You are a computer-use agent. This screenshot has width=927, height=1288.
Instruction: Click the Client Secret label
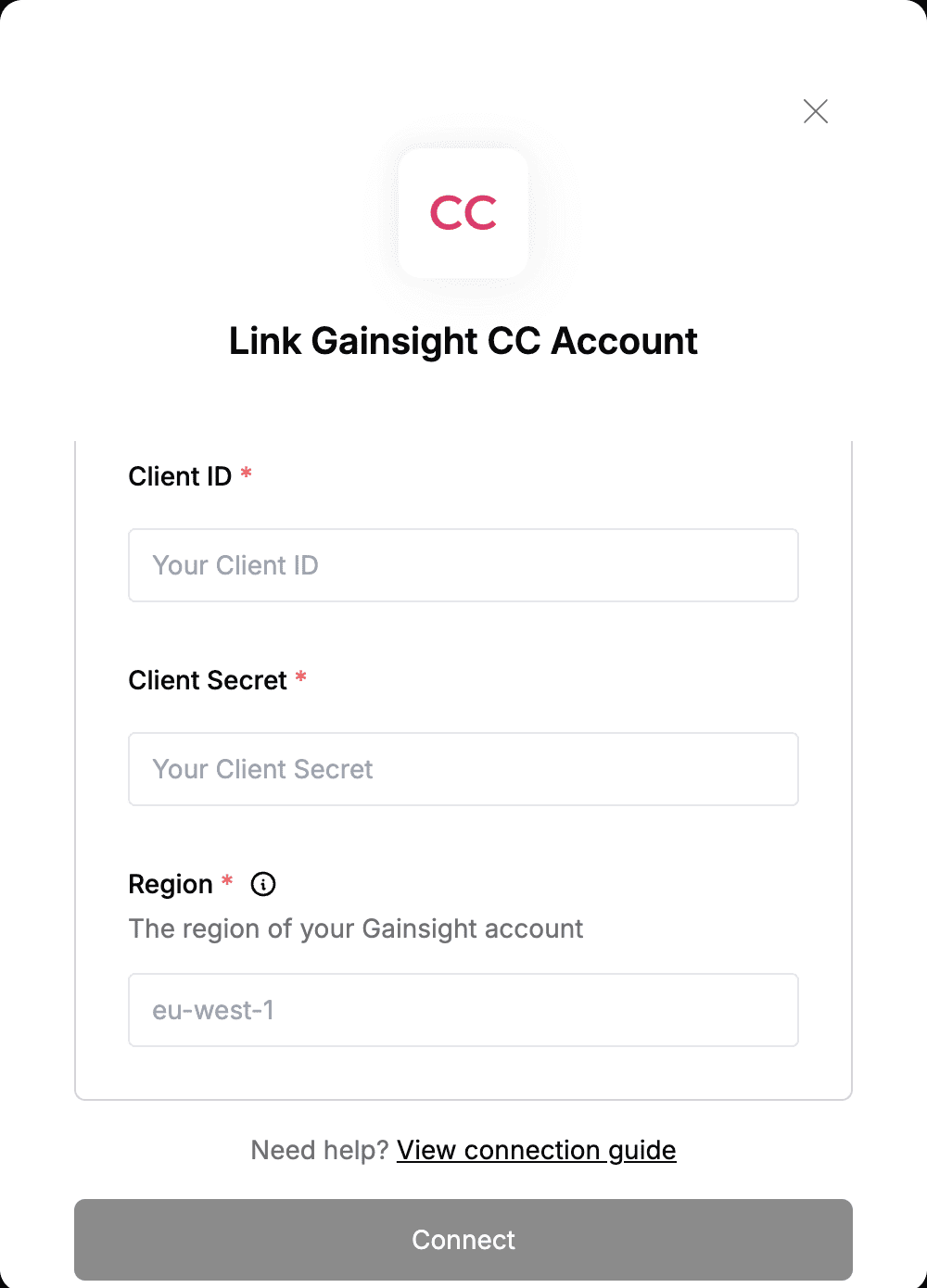208,680
